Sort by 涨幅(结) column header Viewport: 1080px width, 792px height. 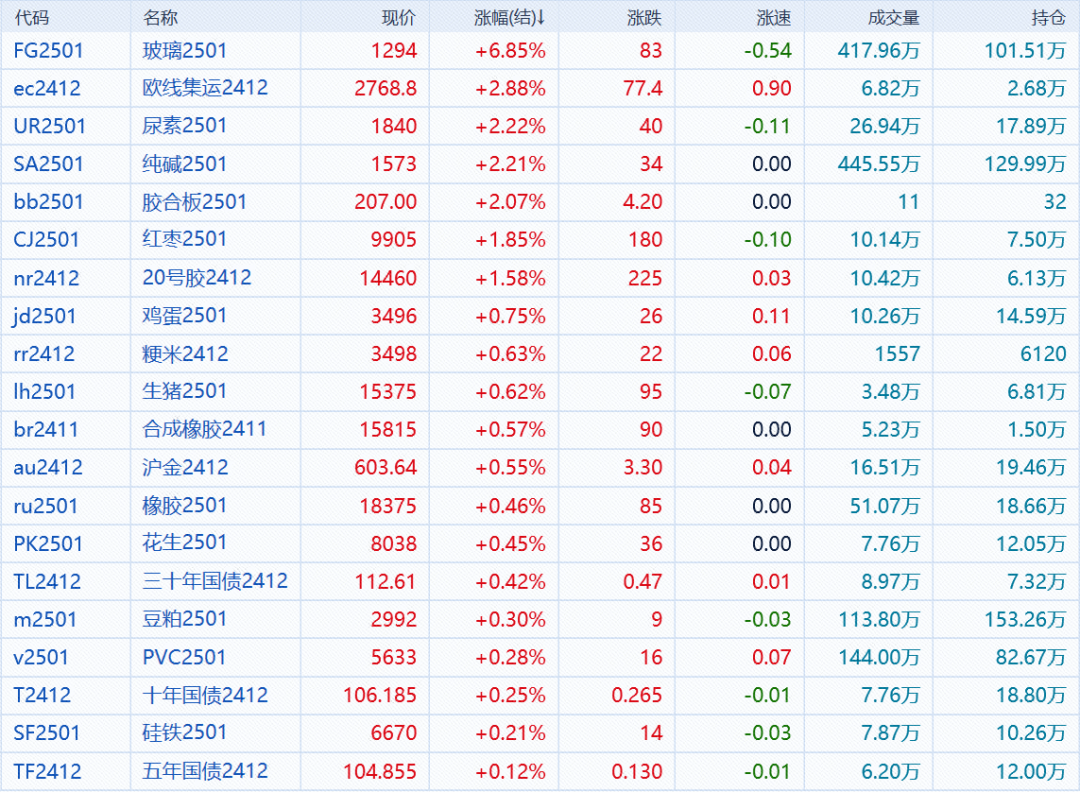509,18
